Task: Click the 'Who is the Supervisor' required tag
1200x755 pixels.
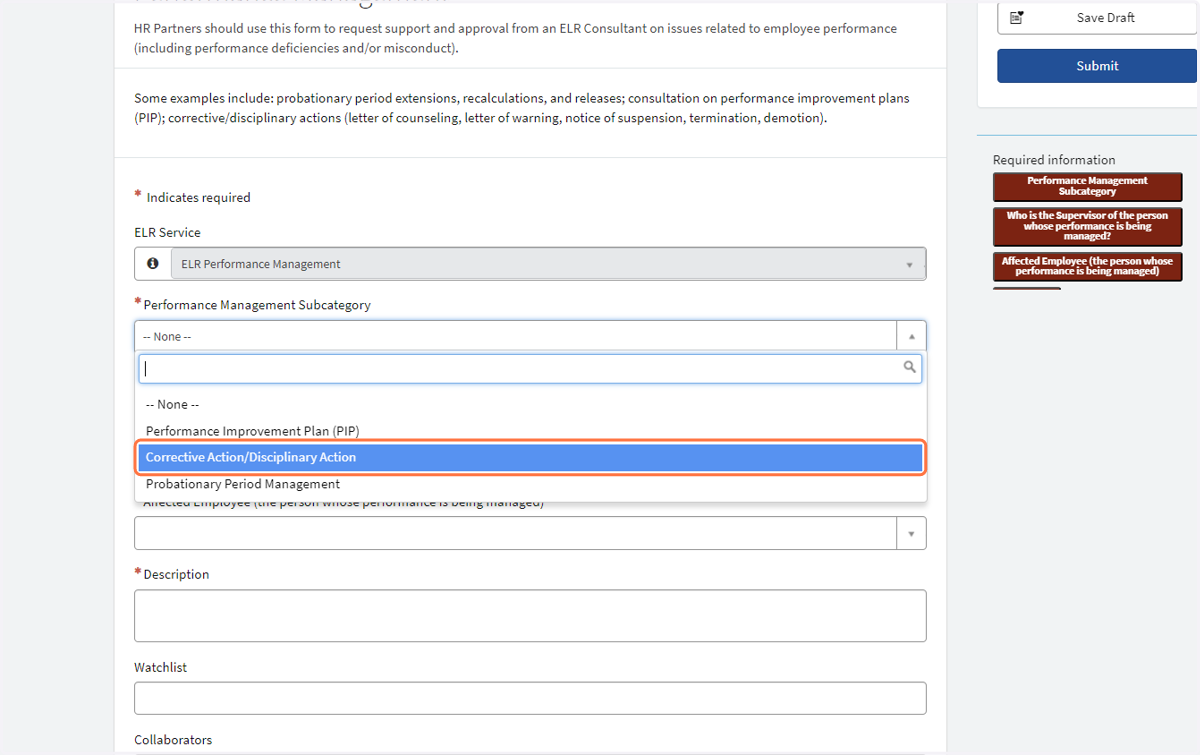Action: [1087, 226]
